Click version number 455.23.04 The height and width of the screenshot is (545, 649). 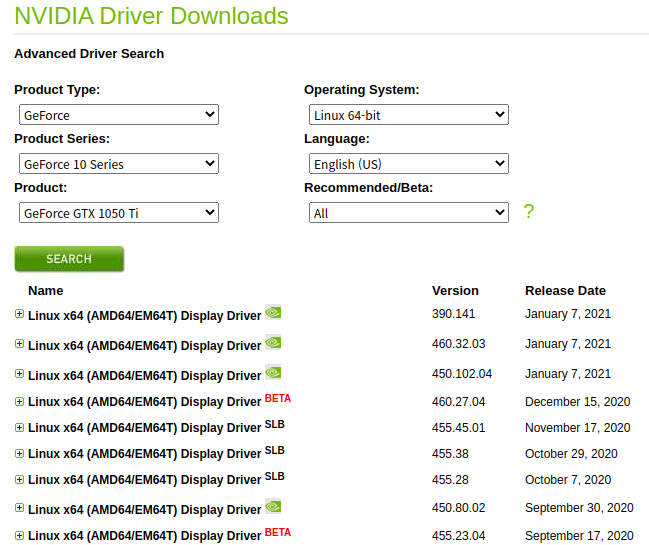(x=459, y=535)
